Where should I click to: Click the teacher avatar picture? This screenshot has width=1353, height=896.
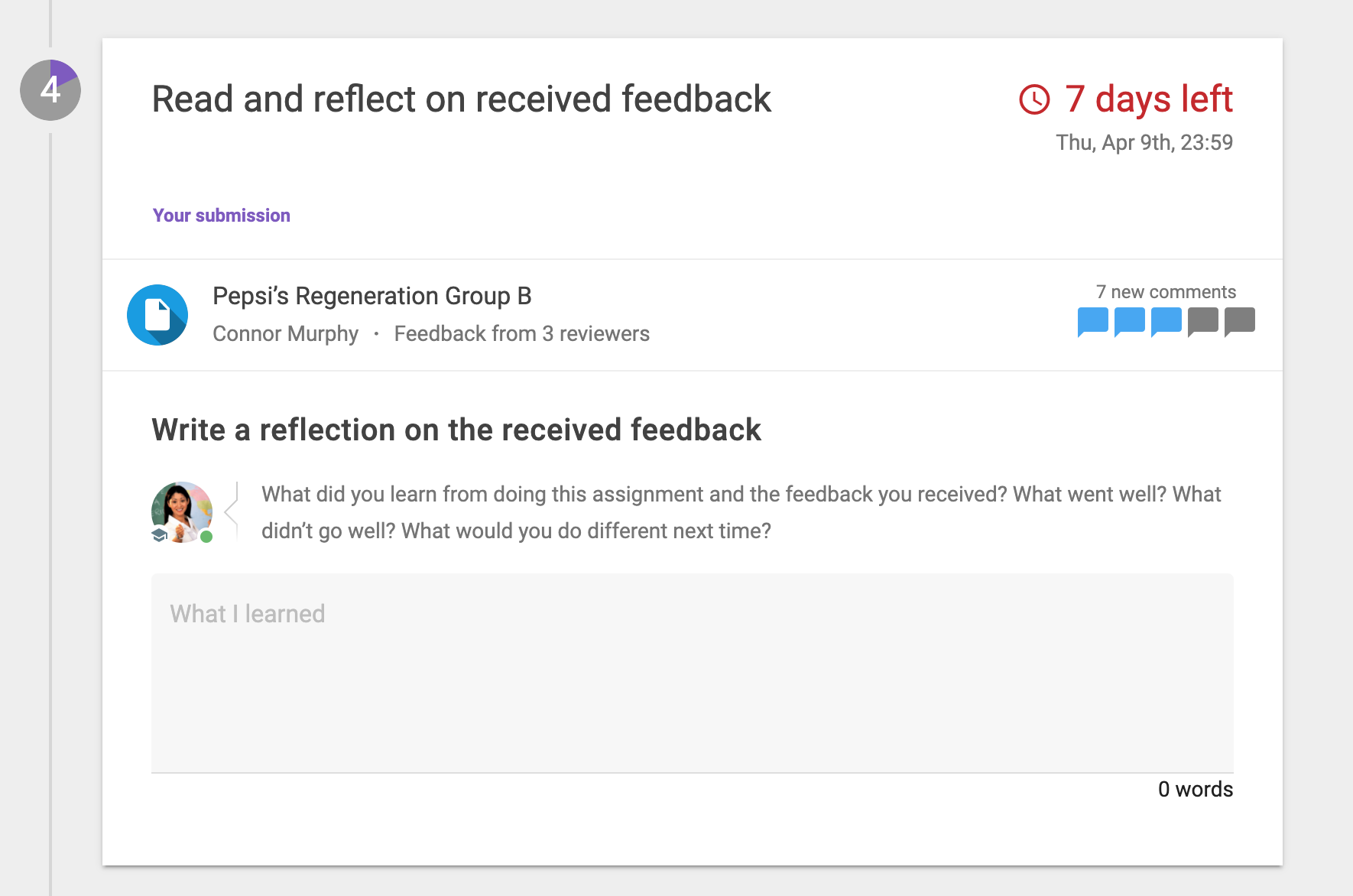[181, 511]
